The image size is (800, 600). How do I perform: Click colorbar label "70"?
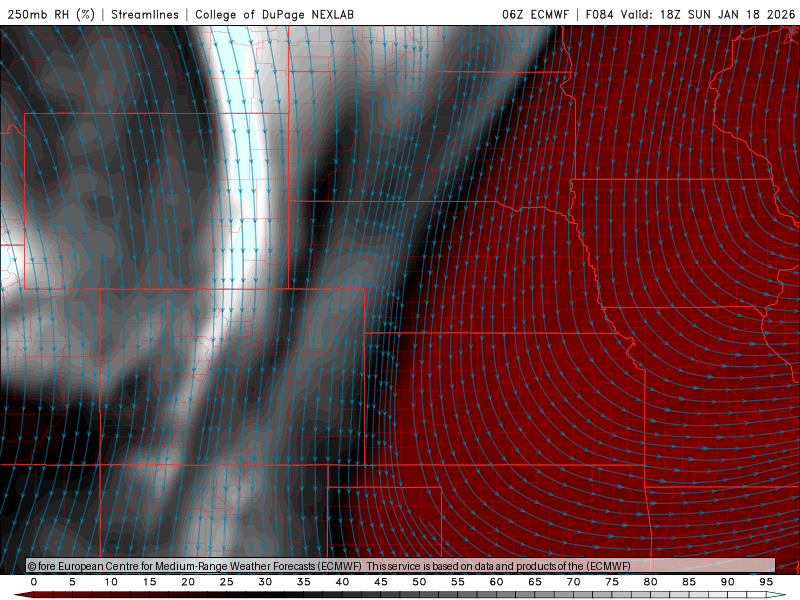coord(573,582)
